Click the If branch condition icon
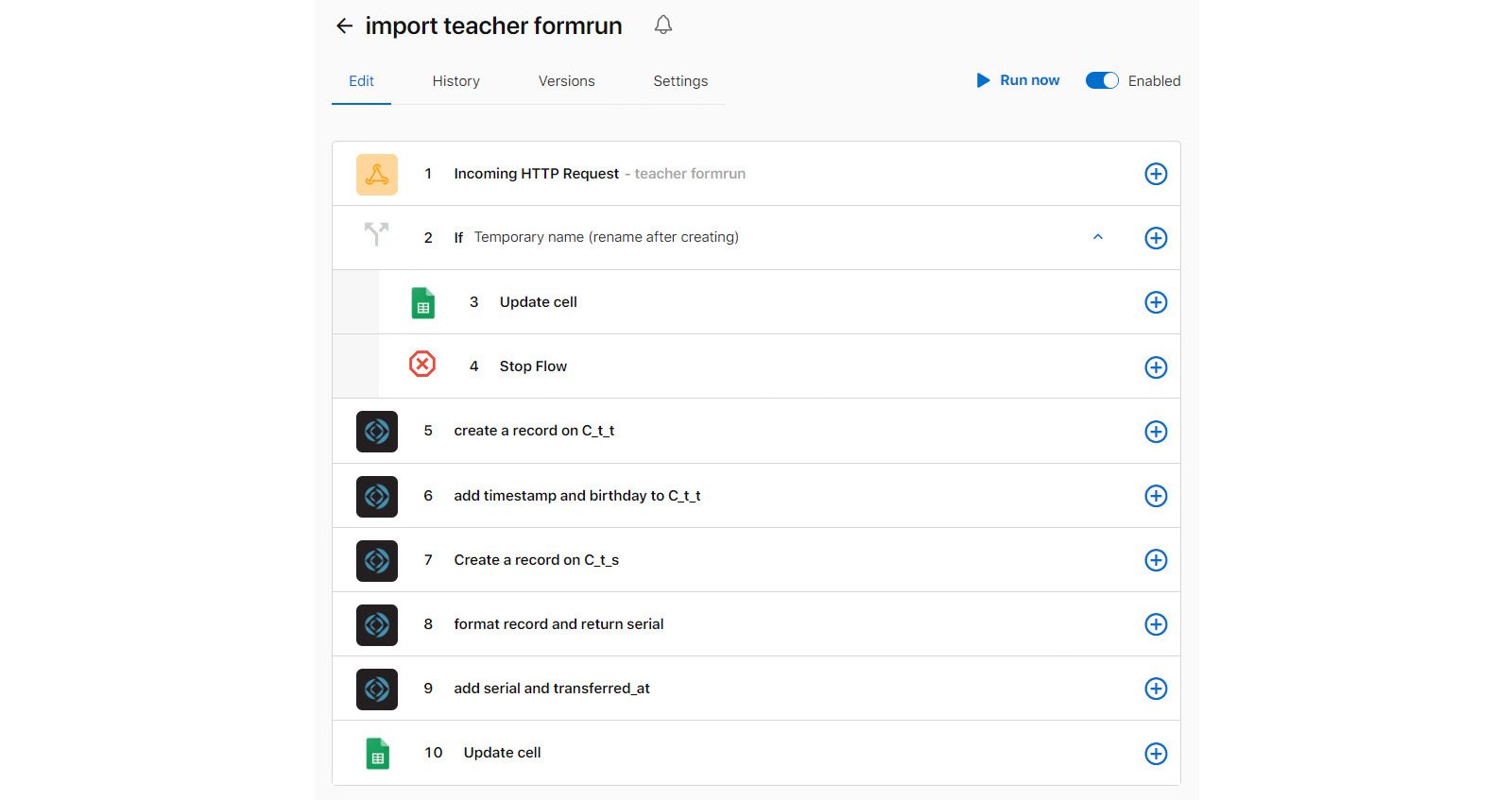Image resolution: width=1512 pixels, height=800 pixels. pyautogui.click(x=376, y=233)
